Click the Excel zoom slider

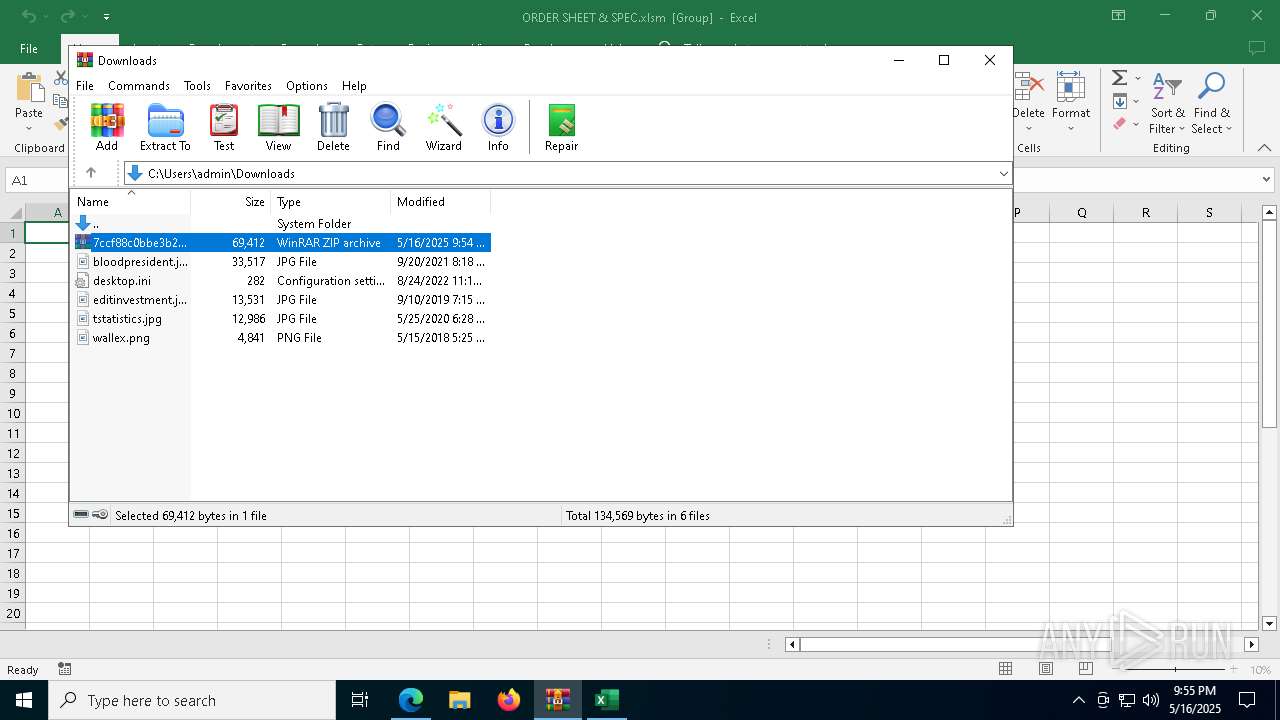pos(1176,669)
